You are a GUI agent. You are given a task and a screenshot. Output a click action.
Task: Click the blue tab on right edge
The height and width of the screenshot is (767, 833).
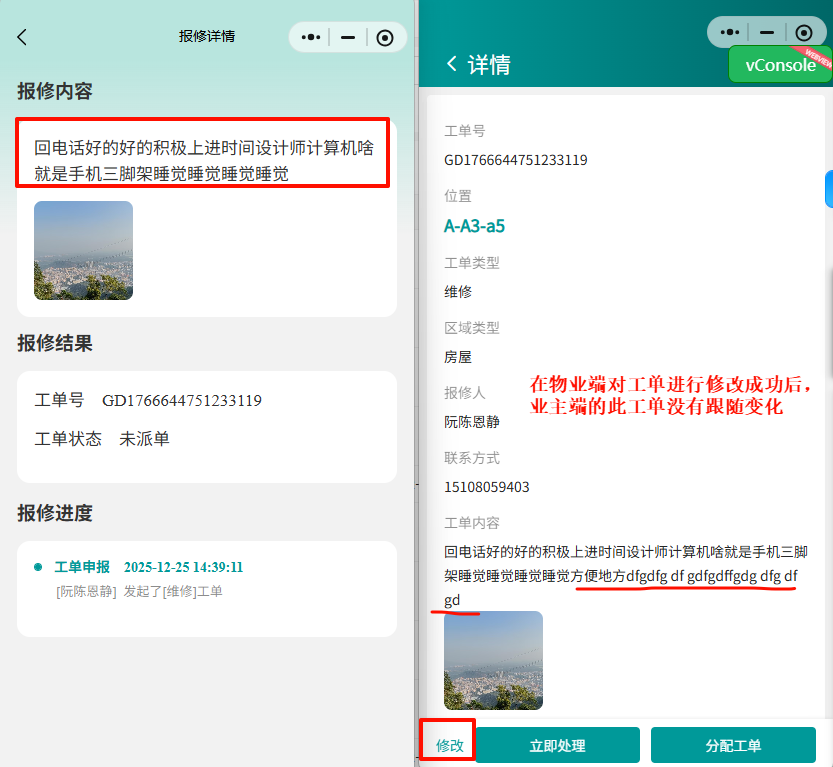[828, 189]
